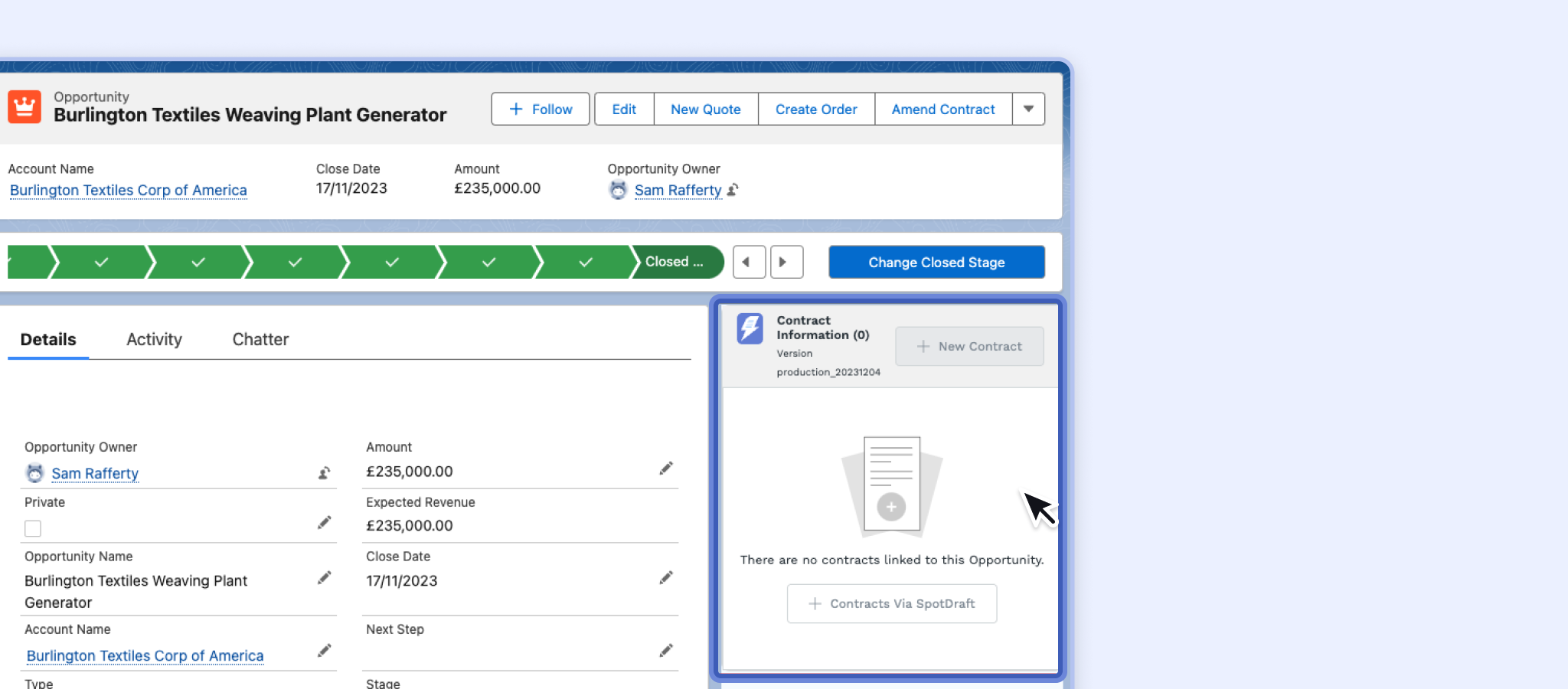Screen dimensions: 1568x689
Task: Click the production_20231204 version text
Action: pos(828,372)
